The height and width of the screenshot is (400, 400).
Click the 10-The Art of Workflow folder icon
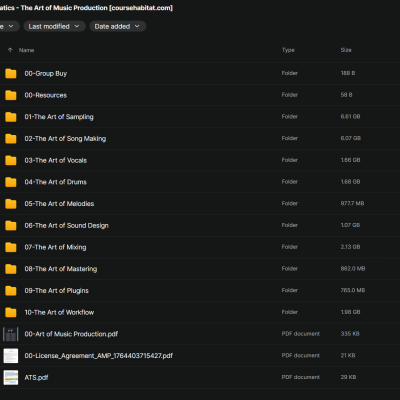[x=11, y=312]
